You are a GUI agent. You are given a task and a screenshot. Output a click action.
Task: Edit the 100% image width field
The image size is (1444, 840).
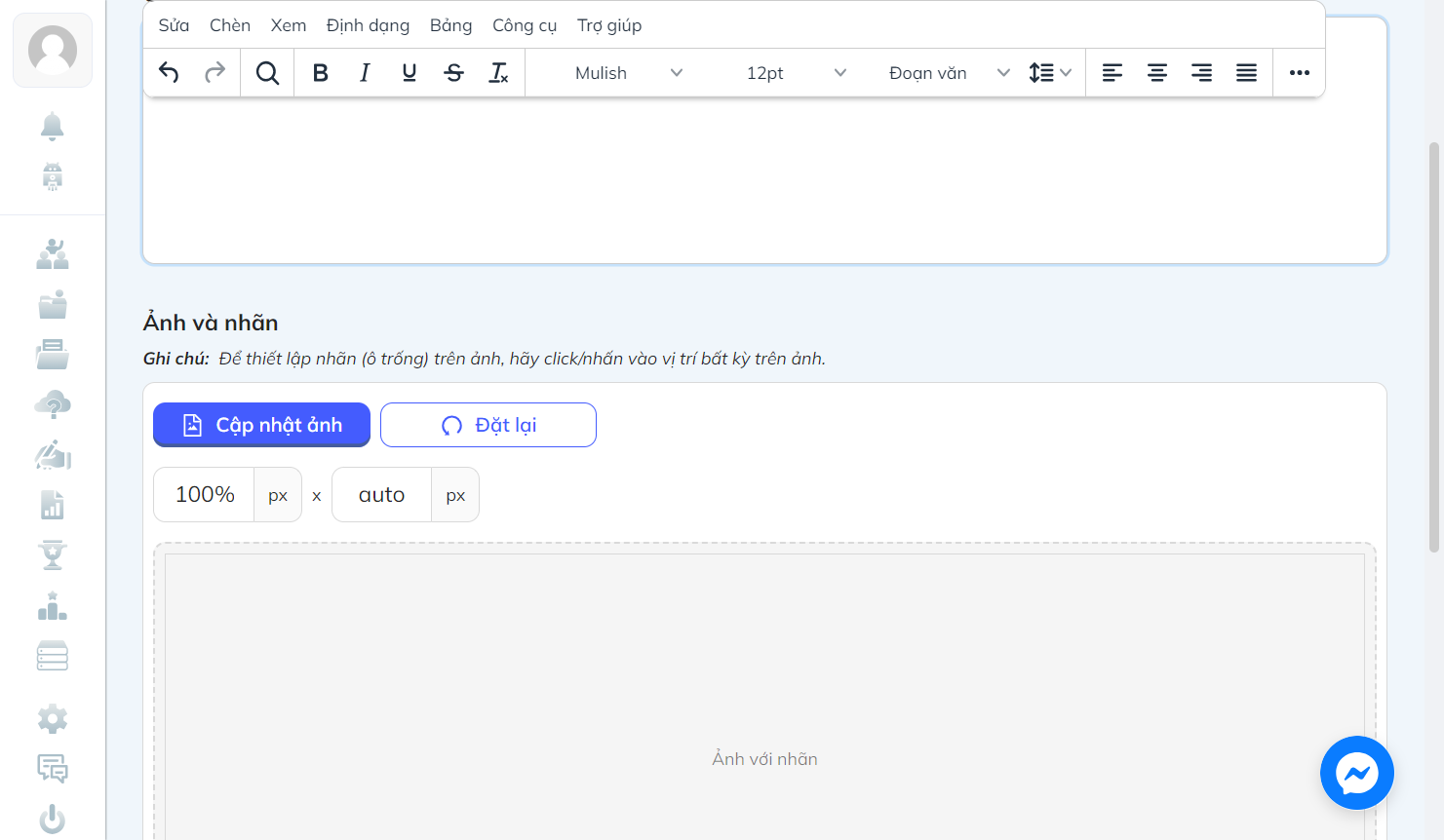pyautogui.click(x=205, y=495)
